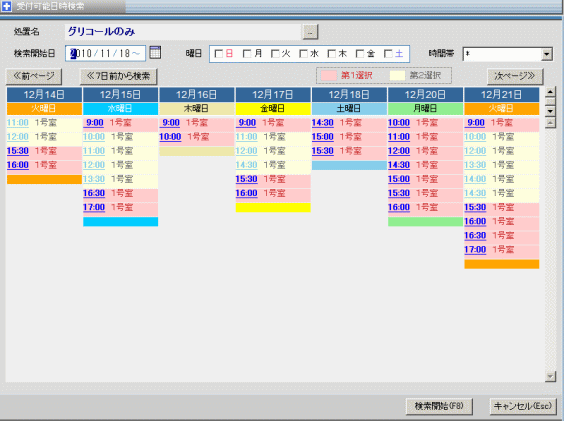Select the 12月20日 column header
Image resolution: width=564 pixels, height=421 pixels.
click(425, 95)
